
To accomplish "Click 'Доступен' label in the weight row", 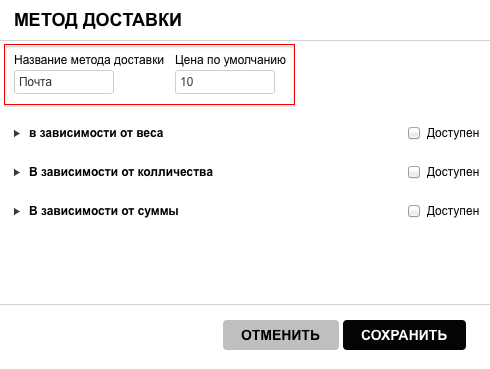I will pyautogui.click(x=453, y=133).
